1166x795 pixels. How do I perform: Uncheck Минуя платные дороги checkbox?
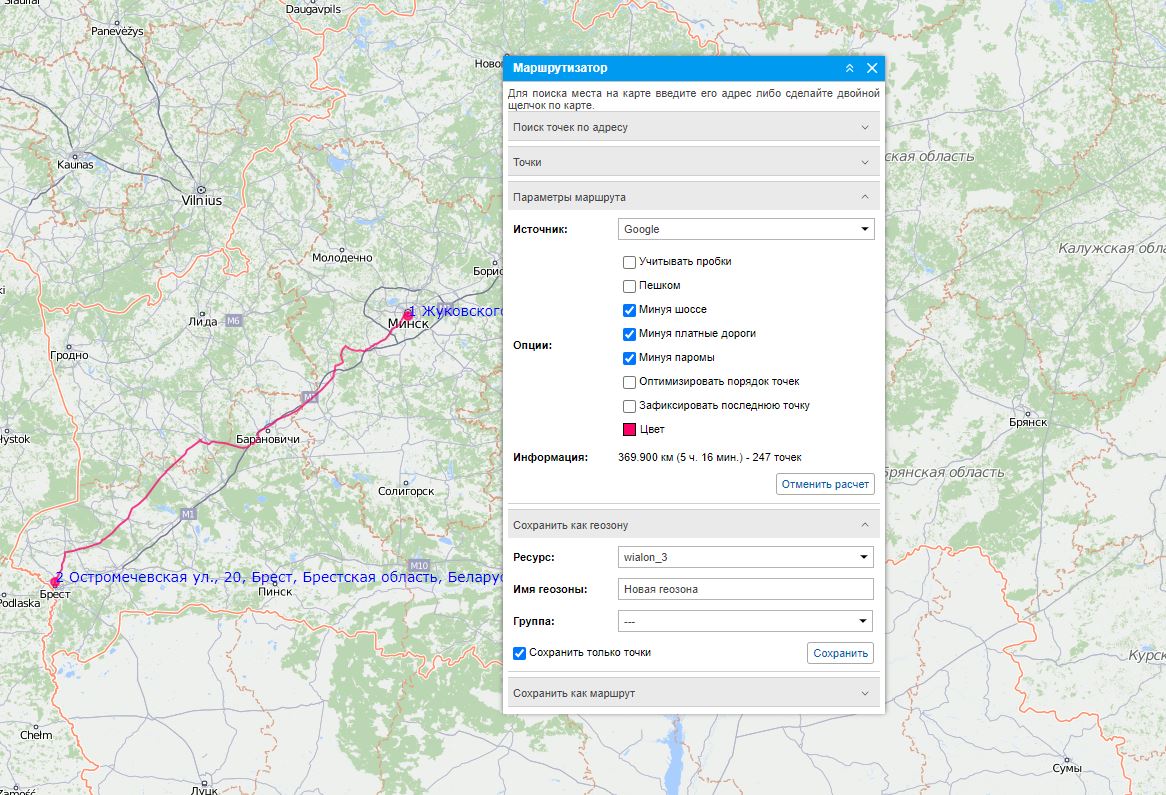click(x=629, y=334)
